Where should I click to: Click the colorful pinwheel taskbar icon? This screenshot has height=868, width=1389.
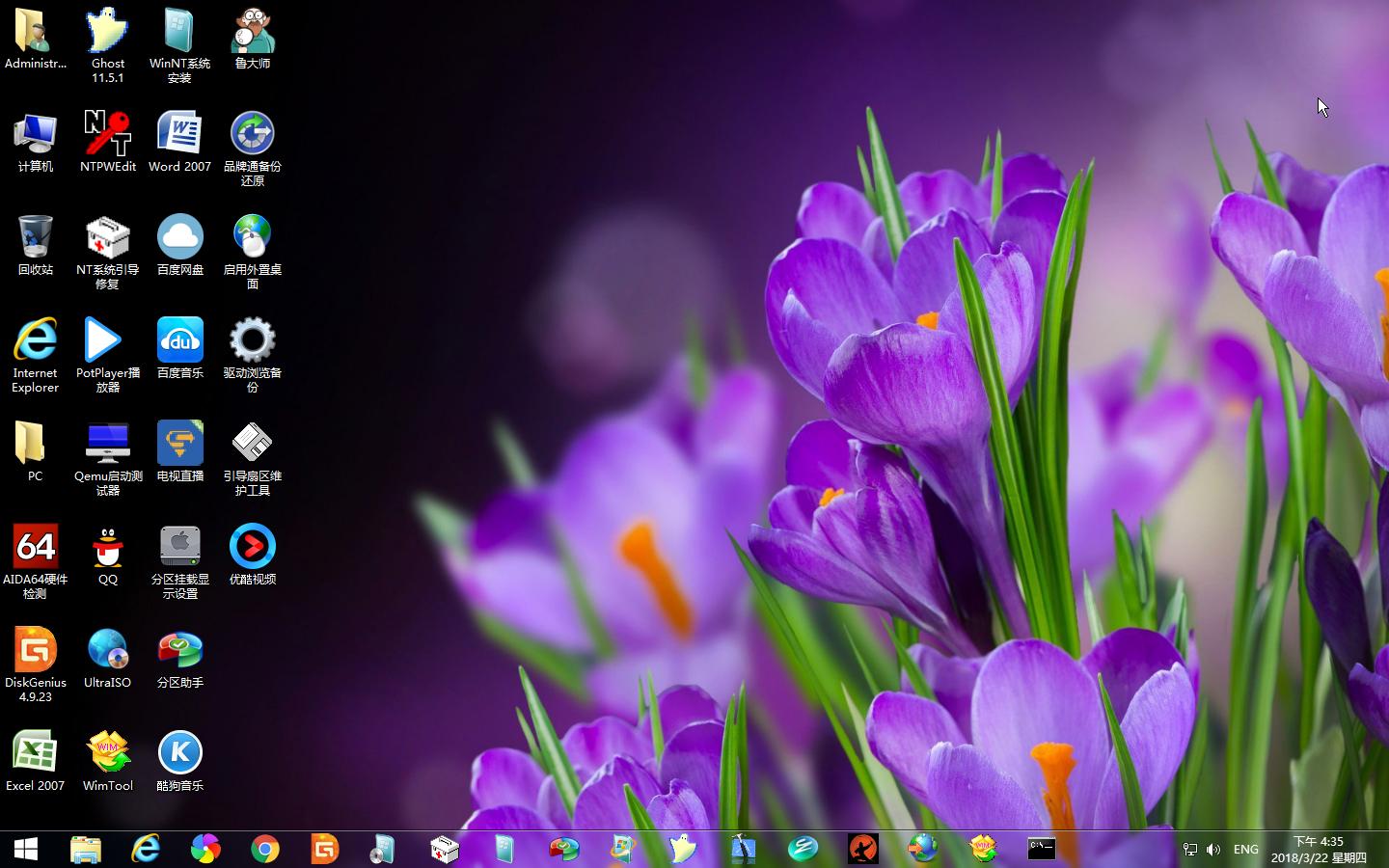click(x=205, y=849)
